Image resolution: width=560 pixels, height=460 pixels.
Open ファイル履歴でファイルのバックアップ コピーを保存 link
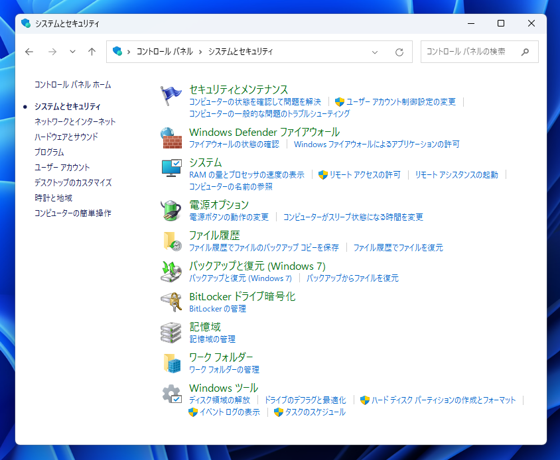pos(264,248)
